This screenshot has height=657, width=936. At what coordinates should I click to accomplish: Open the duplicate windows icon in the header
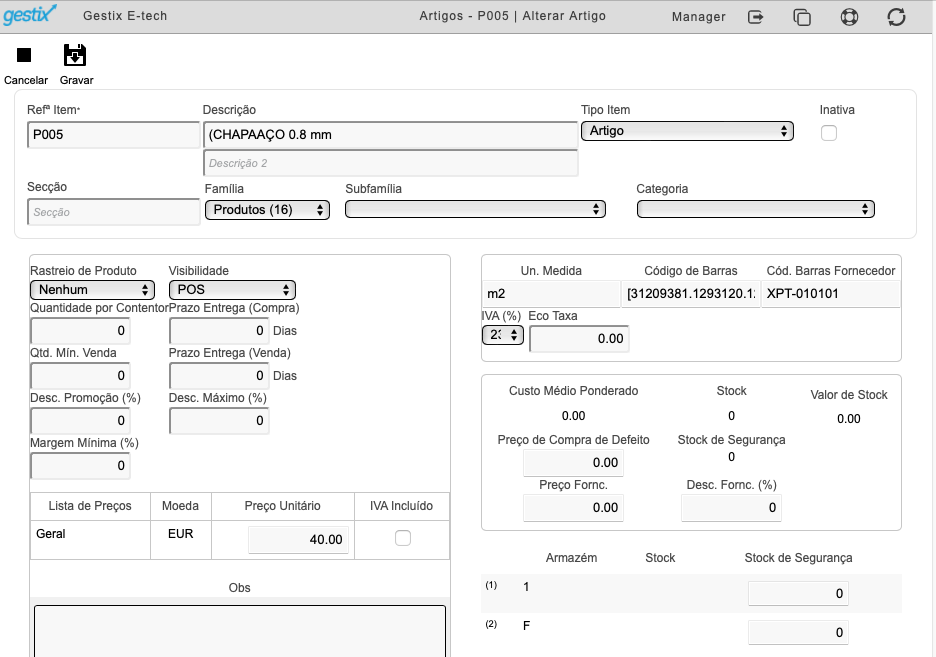802,17
